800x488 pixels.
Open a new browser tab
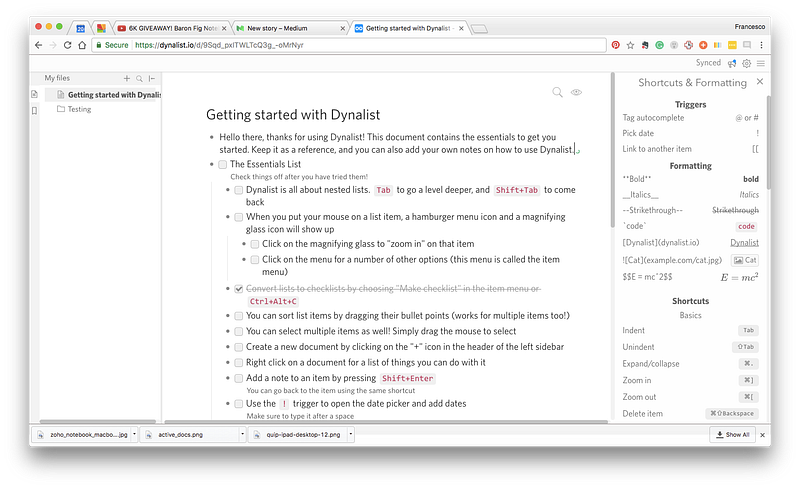point(479,29)
